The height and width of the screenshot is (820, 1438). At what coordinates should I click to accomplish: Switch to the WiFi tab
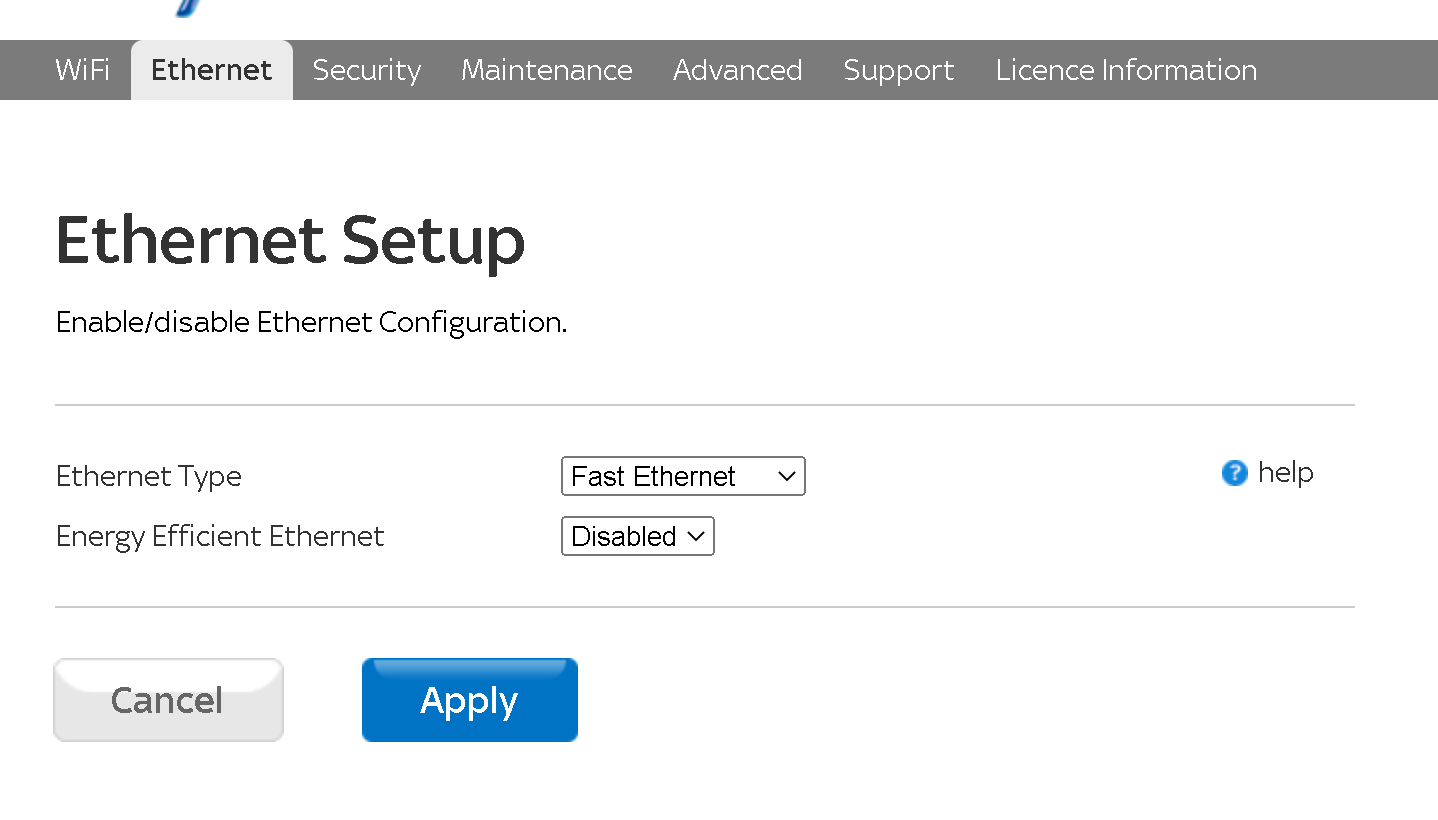click(83, 70)
